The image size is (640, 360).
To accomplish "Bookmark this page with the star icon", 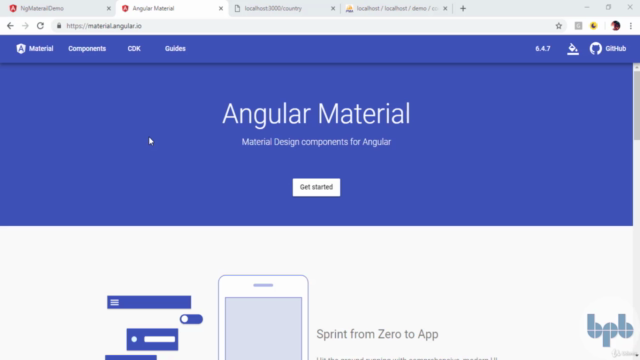I will pyautogui.click(x=559, y=26).
